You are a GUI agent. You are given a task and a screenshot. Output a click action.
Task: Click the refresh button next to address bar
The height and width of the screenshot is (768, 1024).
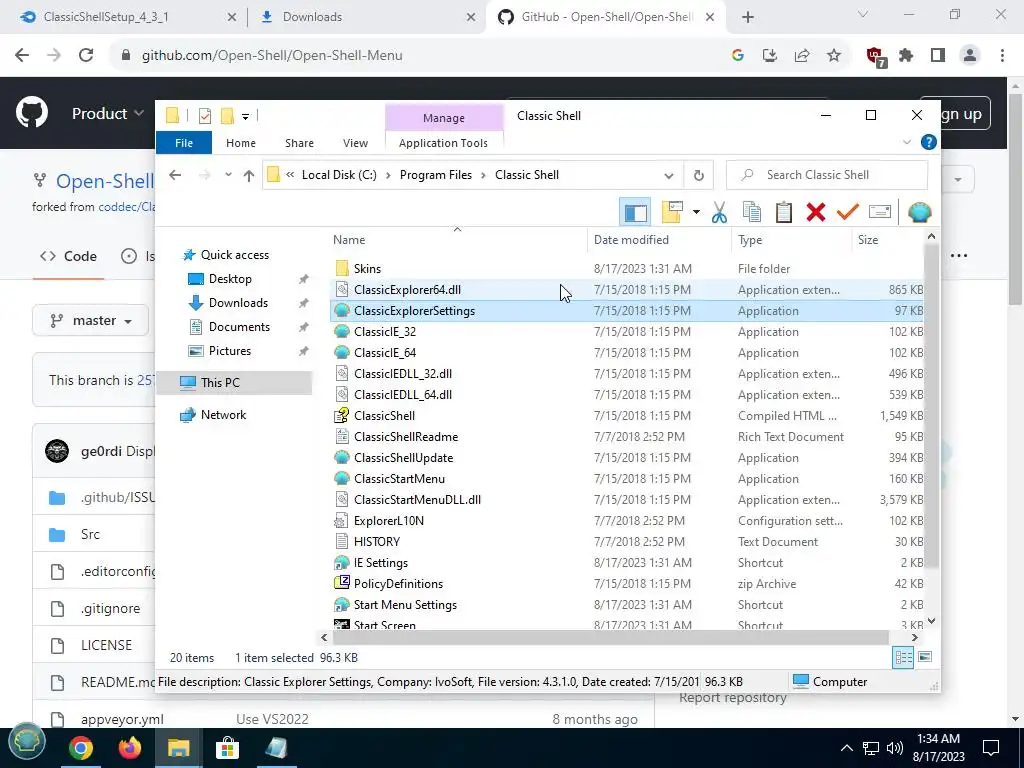pyautogui.click(x=699, y=175)
